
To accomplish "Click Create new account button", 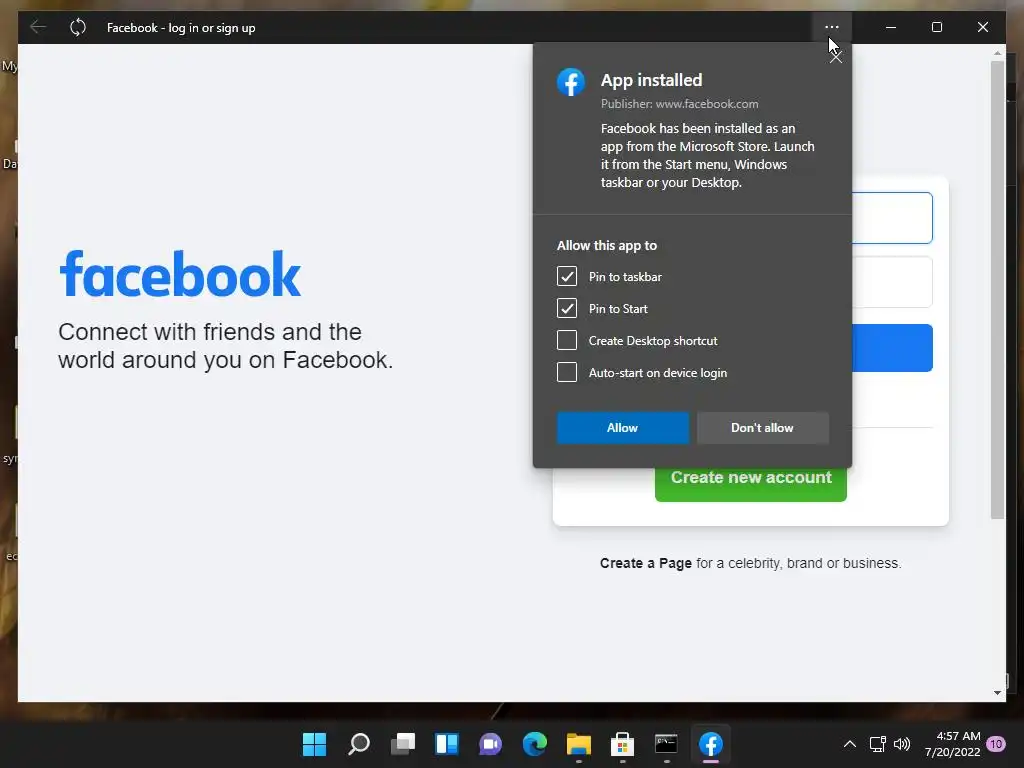I will click(x=751, y=485).
